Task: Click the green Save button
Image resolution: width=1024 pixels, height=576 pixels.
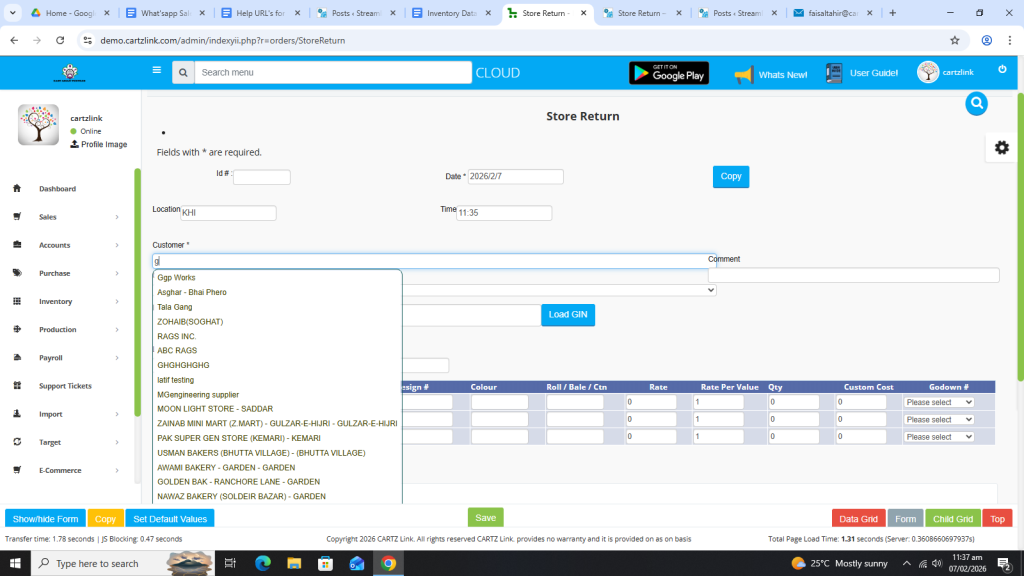Action: [485, 518]
